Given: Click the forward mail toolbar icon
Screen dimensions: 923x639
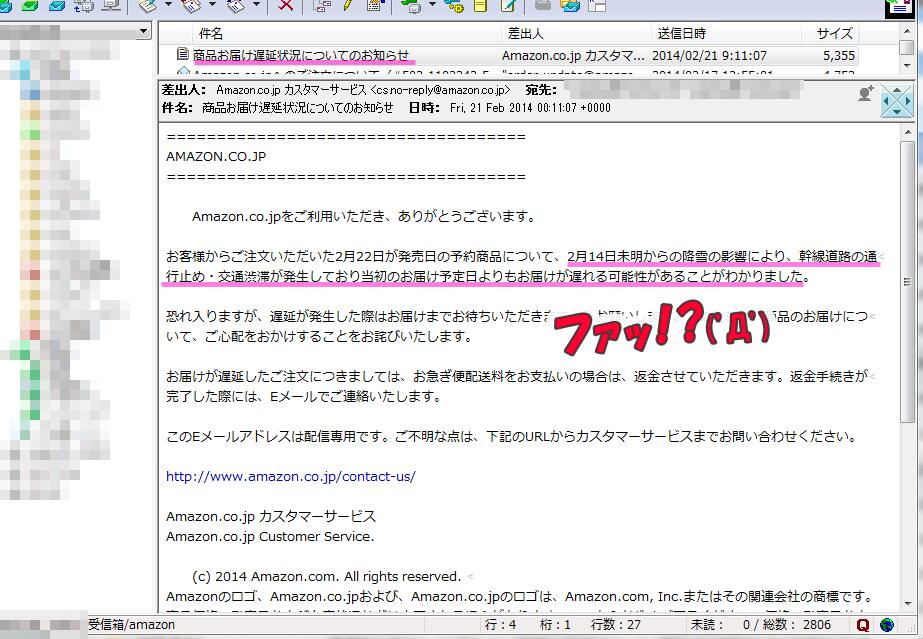Looking at the screenshot, I should tap(236, 5).
